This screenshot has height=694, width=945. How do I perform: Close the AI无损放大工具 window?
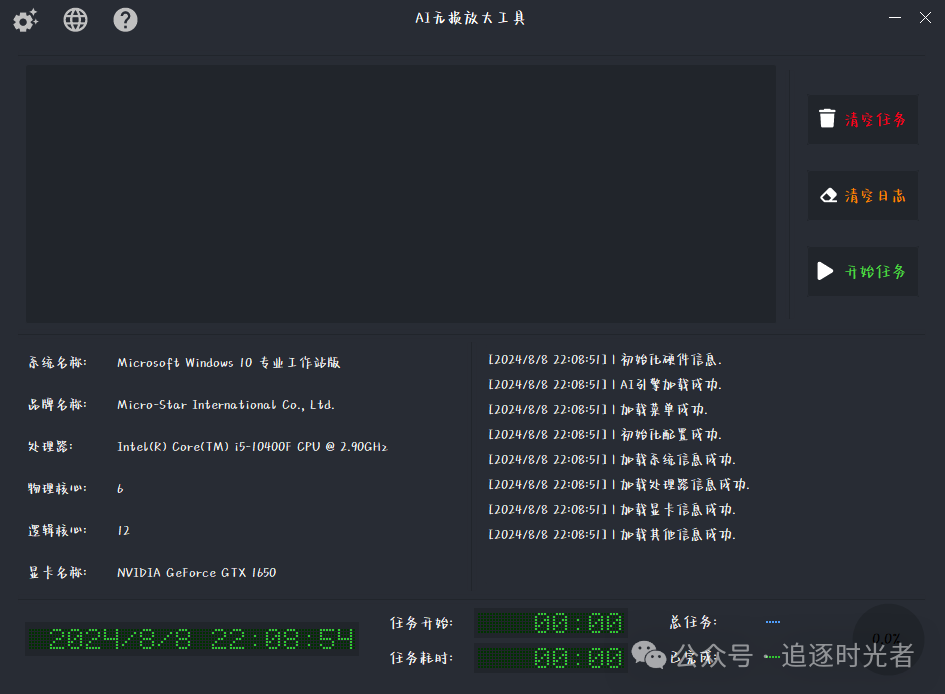[x=925, y=18]
